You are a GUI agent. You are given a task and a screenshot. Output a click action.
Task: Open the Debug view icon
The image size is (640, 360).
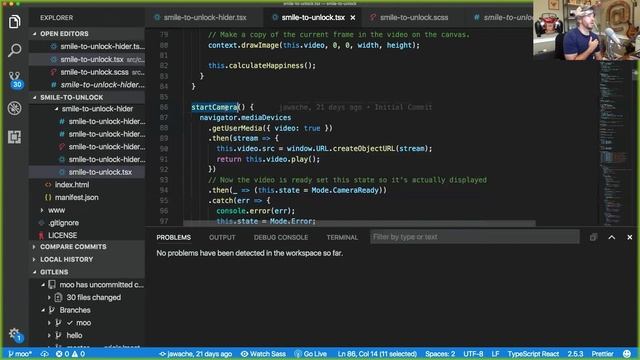click(x=15, y=108)
